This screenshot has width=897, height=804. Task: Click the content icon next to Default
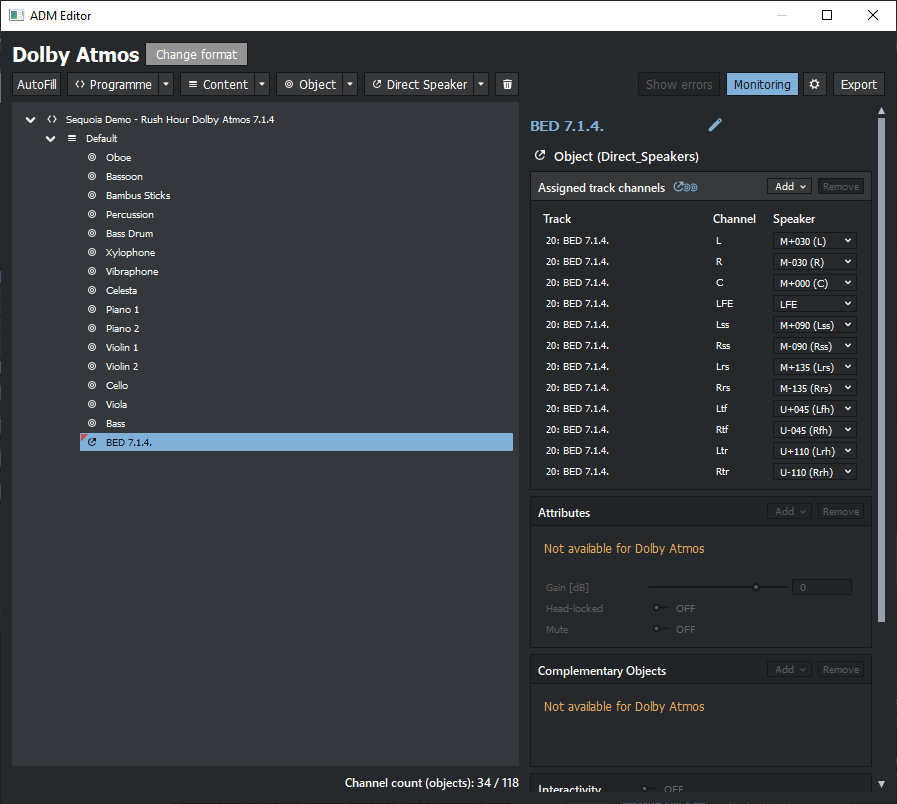coord(72,139)
